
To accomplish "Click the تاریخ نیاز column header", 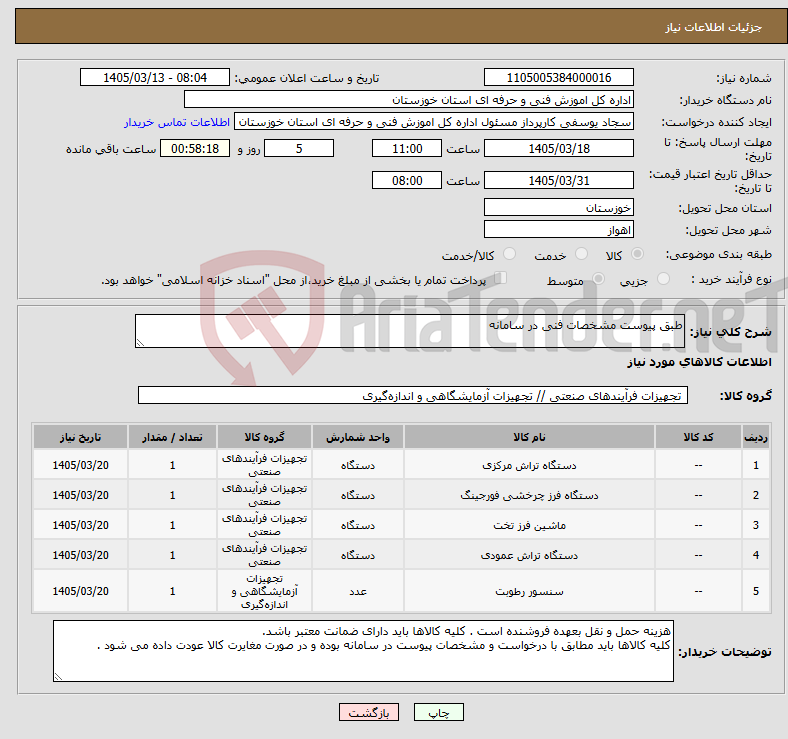I will [80, 437].
